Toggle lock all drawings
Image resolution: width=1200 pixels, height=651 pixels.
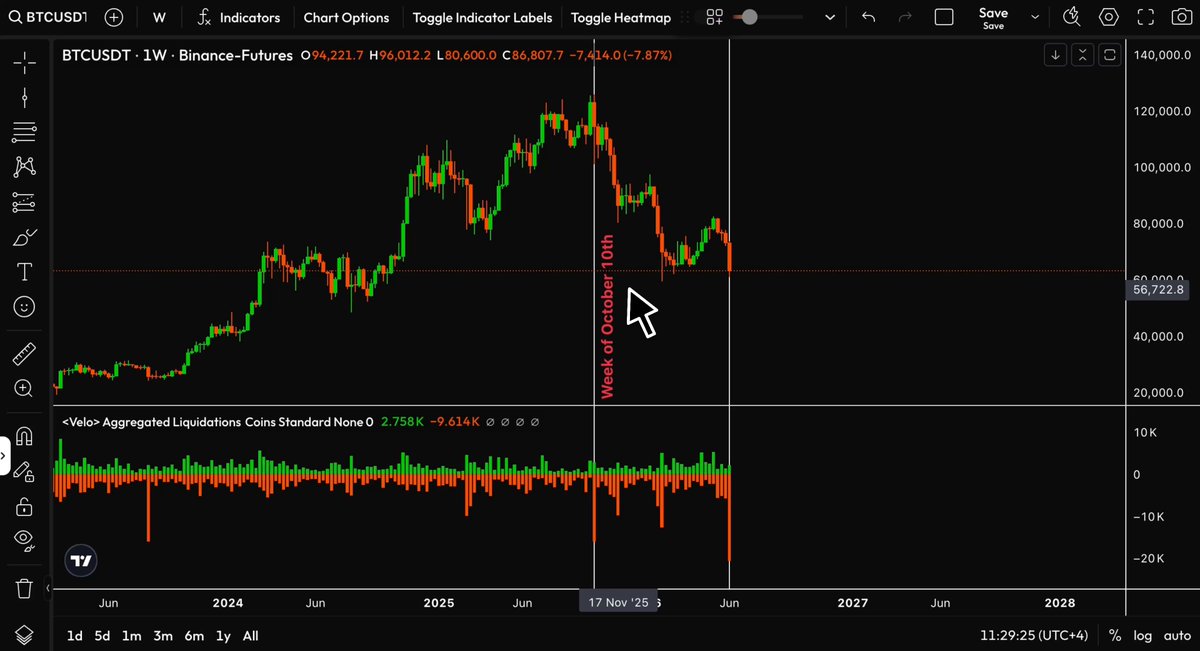point(25,507)
